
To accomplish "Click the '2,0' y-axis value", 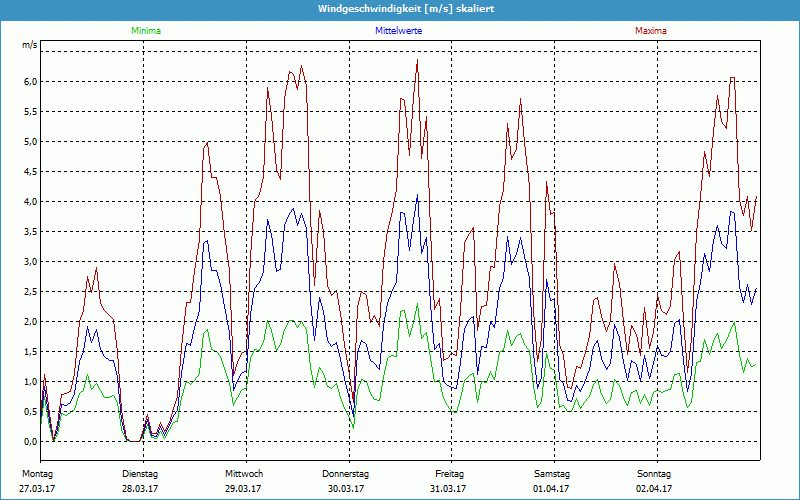I will [x=32, y=321].
